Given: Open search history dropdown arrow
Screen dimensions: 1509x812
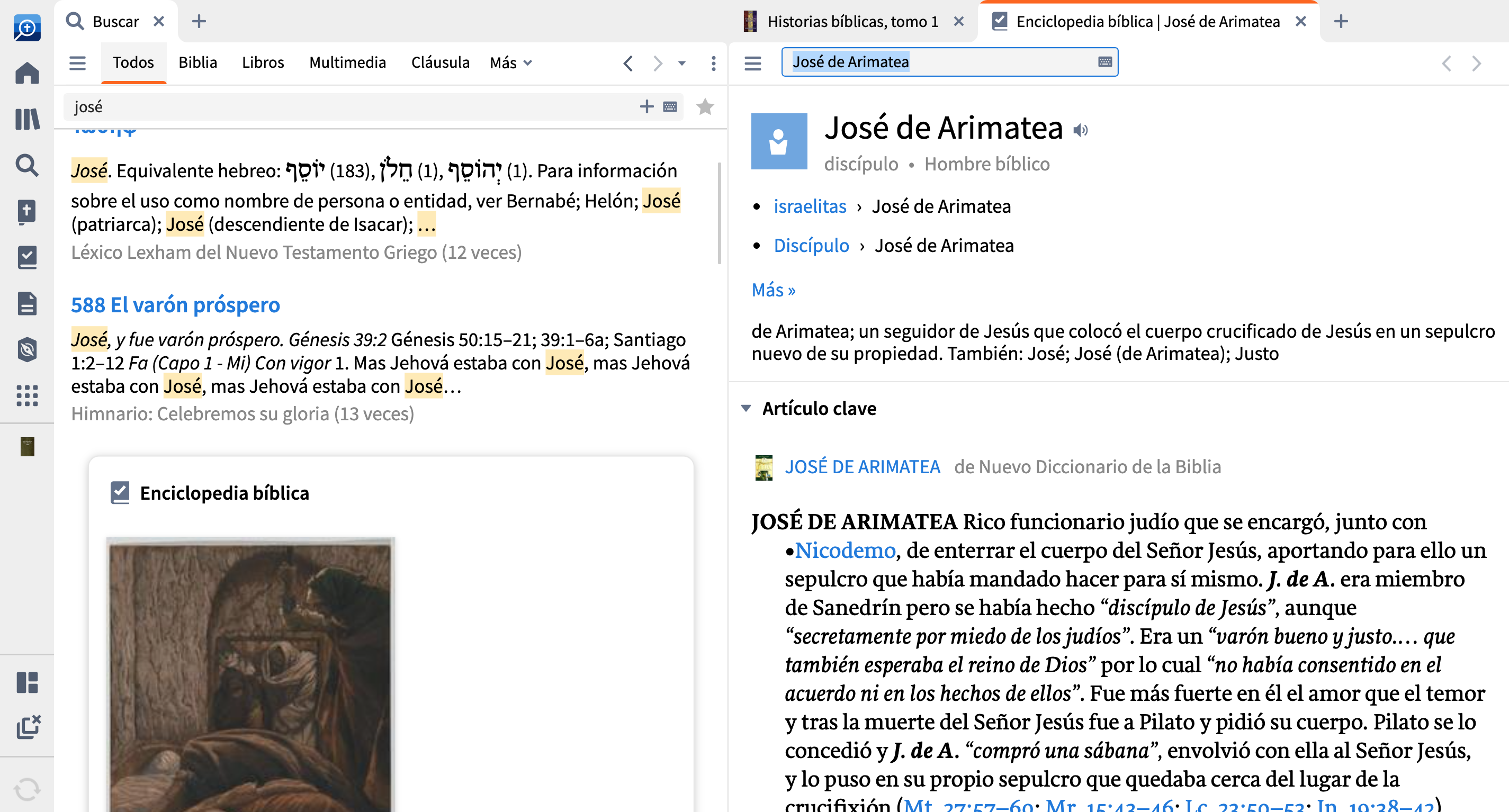Looking at the screenshot, I should tap(682, 63).
